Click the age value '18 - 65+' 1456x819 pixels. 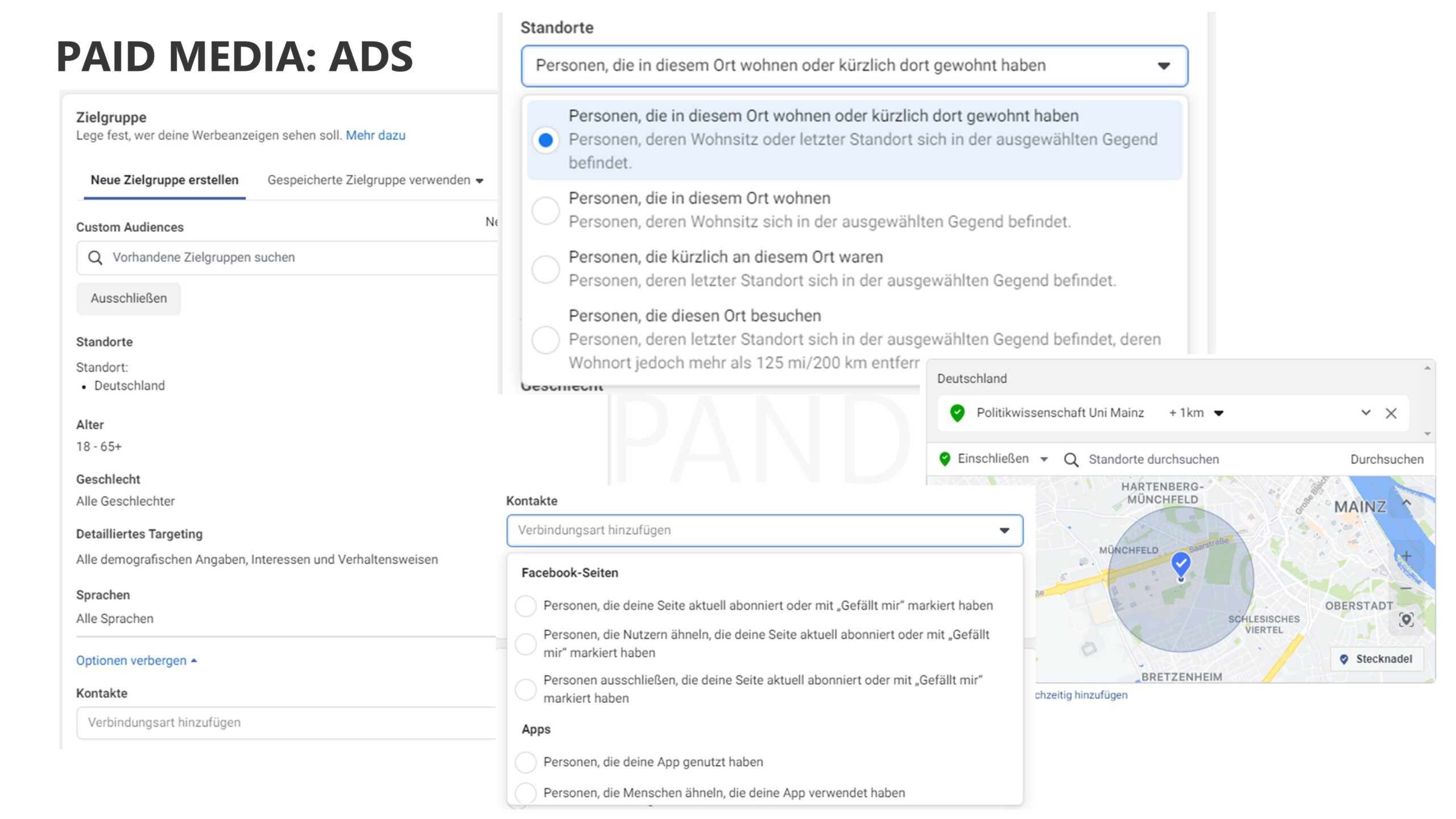coord(99,447)
